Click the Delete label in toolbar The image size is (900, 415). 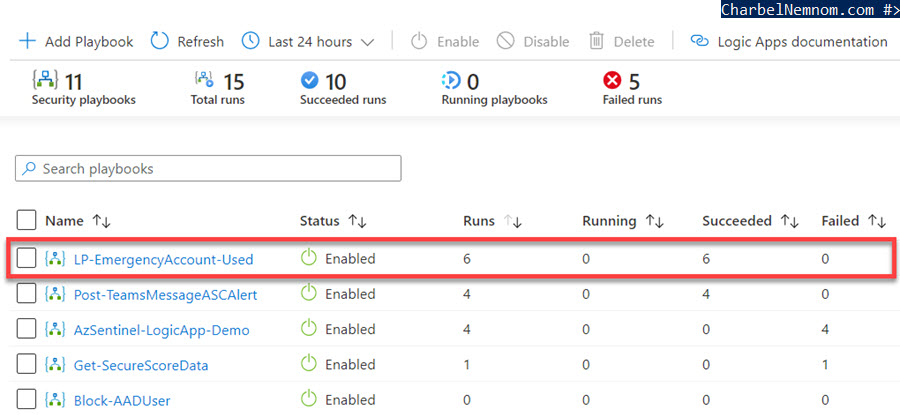pos(634,42)
